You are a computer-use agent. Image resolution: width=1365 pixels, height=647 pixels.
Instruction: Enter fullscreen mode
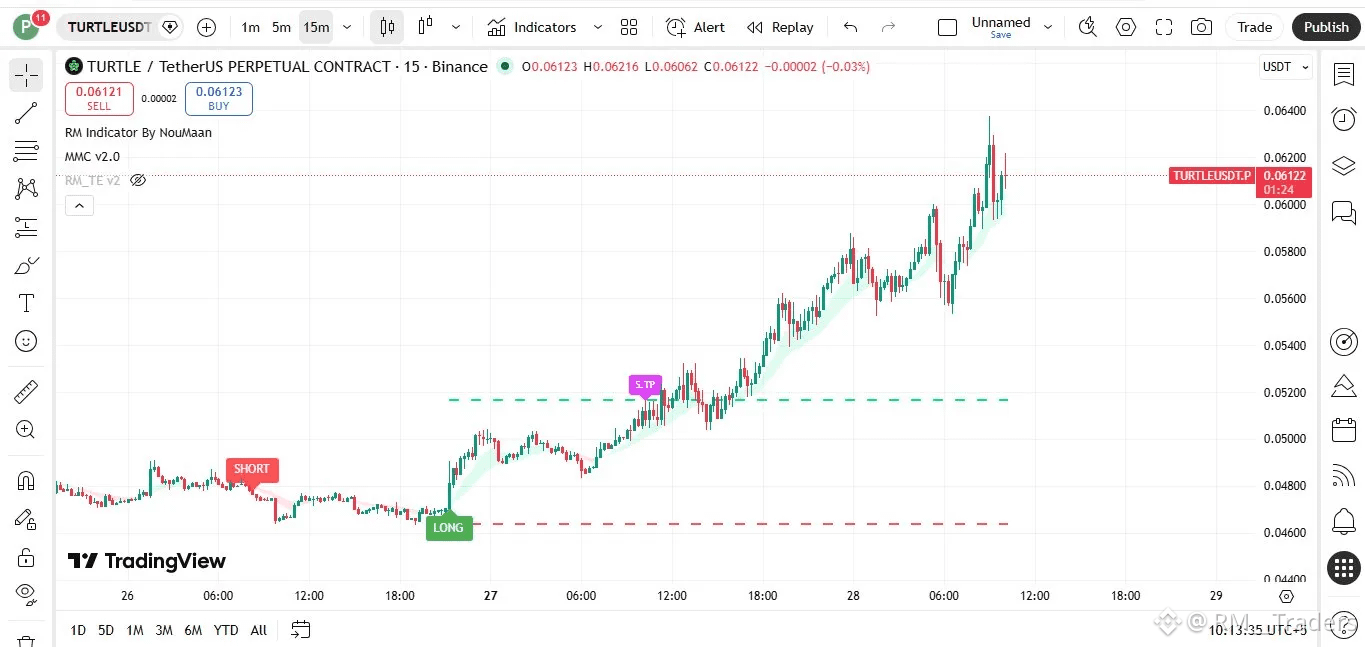(x=1163, y=27)
